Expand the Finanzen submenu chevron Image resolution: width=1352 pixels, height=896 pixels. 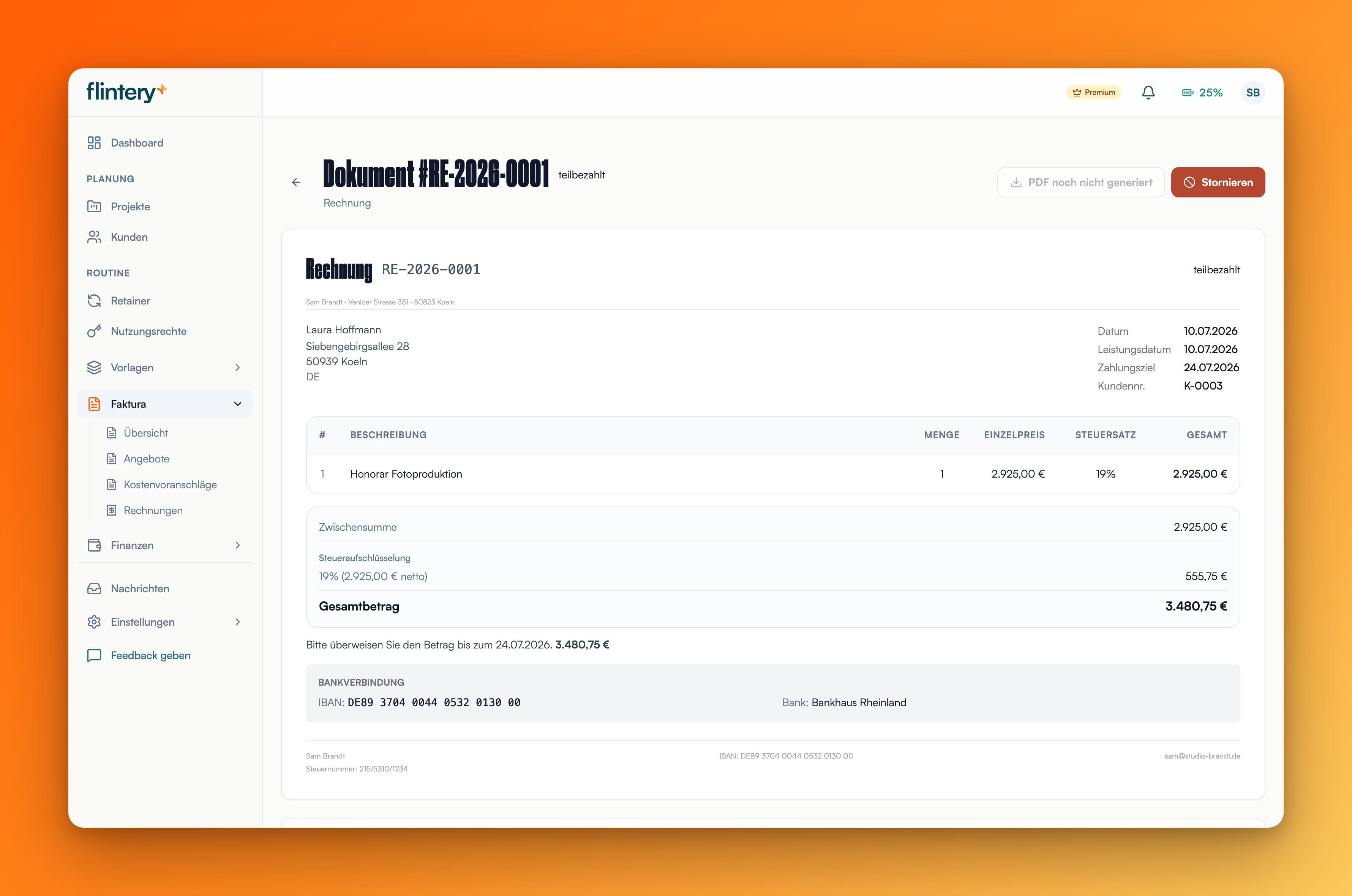[238, 545]
